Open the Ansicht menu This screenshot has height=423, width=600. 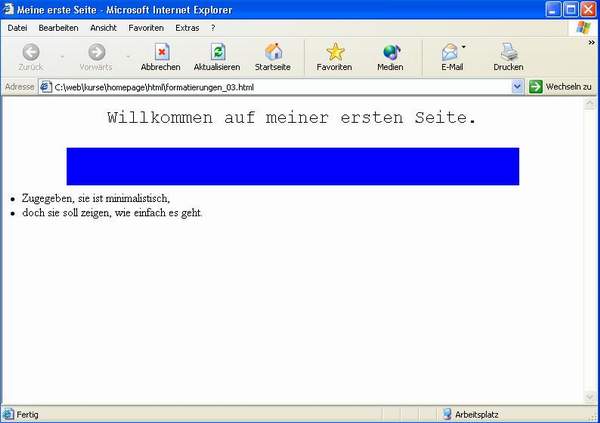(103, 28)
